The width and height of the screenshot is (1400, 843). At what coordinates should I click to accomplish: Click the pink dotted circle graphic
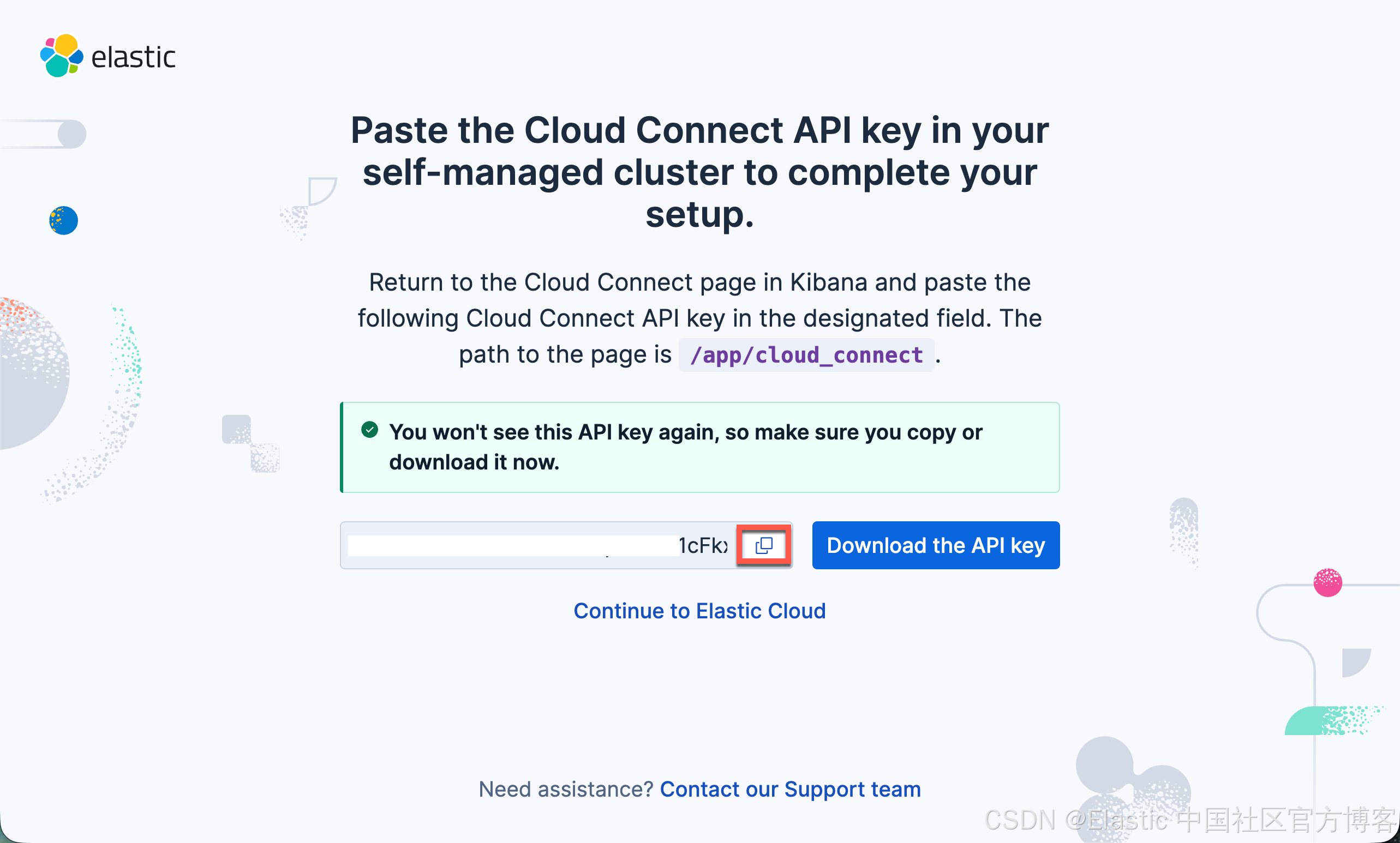click(x=1327, y=582)
